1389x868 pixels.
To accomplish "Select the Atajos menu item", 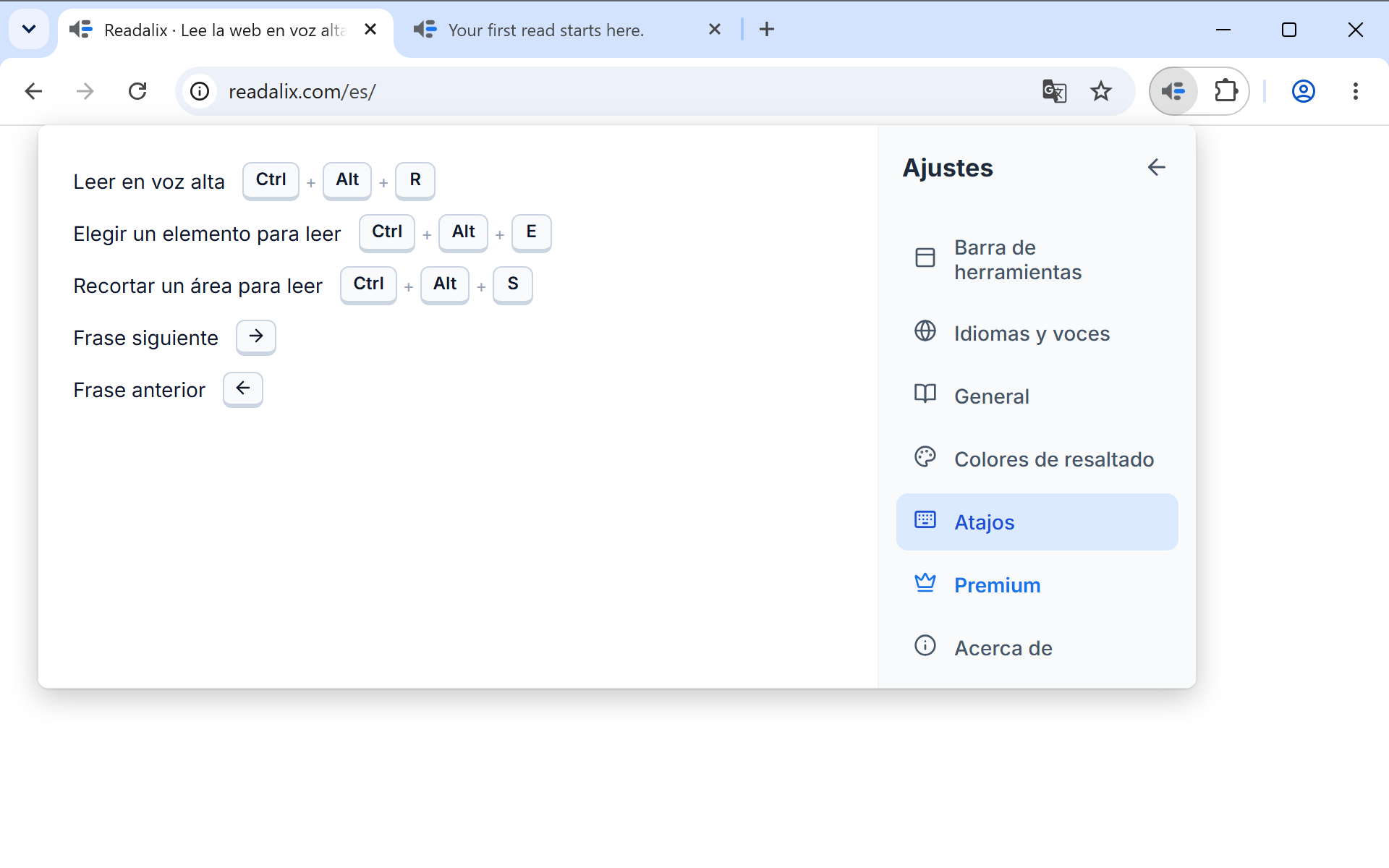I will tap(1037, 522).
